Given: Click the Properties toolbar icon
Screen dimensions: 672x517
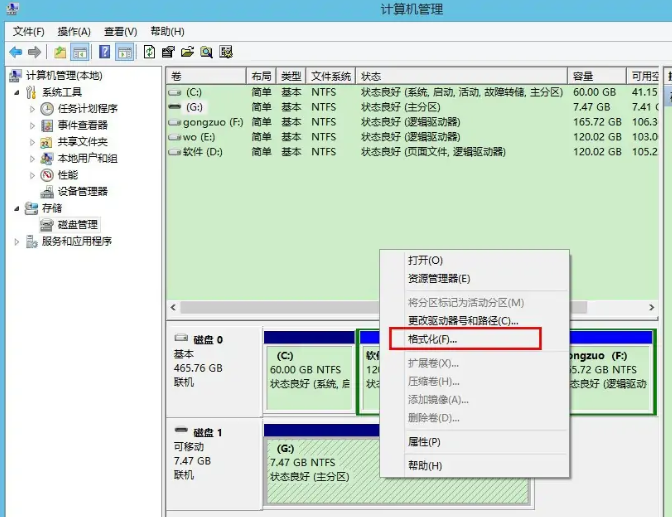Looking at the screenshot, I should click(168, 52).
